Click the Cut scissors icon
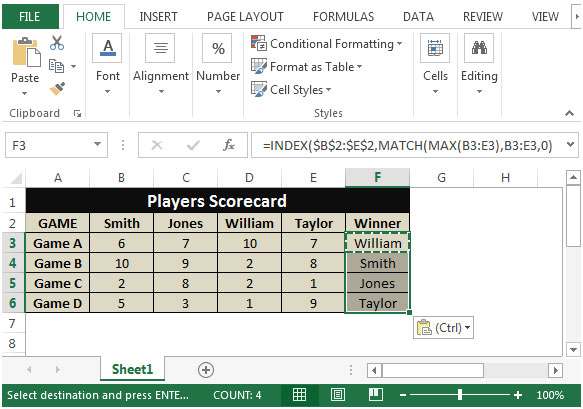The width and height of the screenshot is (583, 409). 57,43
